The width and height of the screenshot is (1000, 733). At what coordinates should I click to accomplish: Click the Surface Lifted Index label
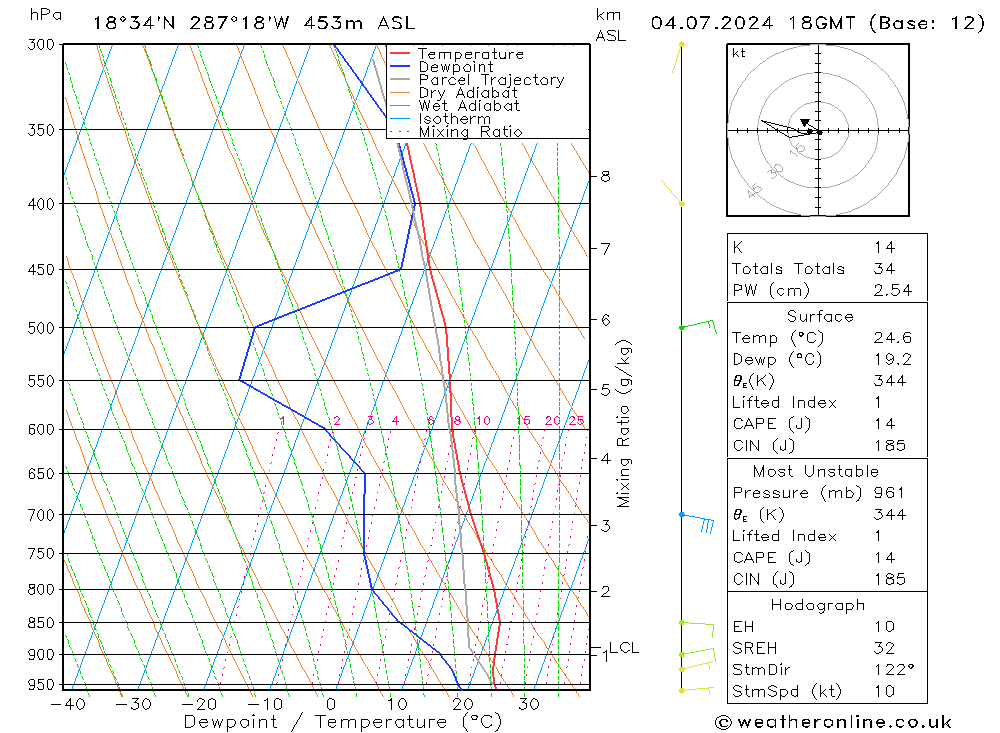click(x=784, y=403)
